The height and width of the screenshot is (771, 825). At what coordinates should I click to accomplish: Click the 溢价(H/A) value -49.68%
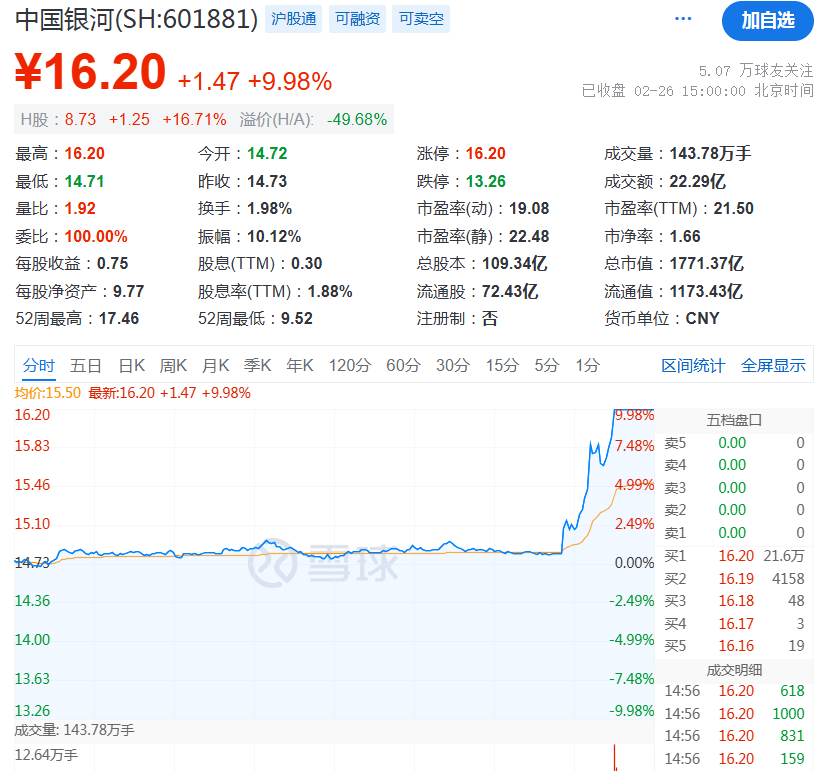pyautogui.click(x=357, y=119)
